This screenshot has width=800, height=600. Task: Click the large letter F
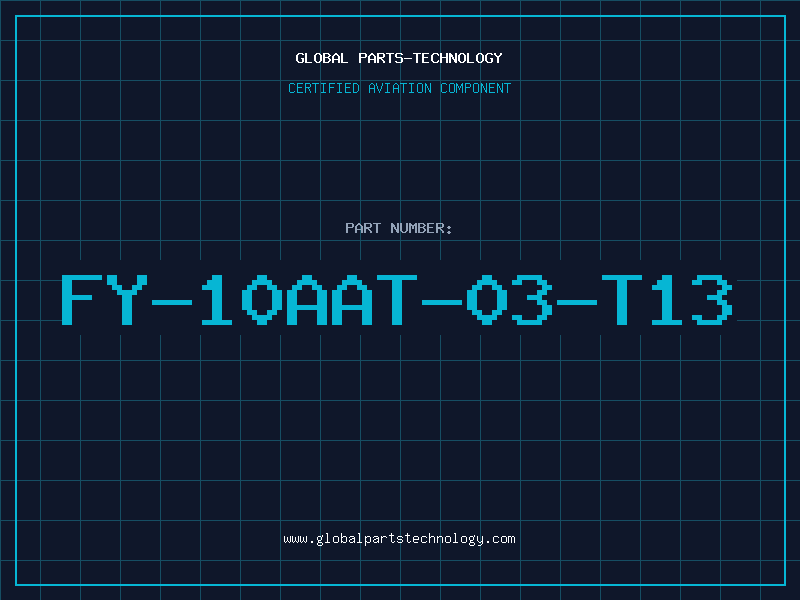pos(82,300)
